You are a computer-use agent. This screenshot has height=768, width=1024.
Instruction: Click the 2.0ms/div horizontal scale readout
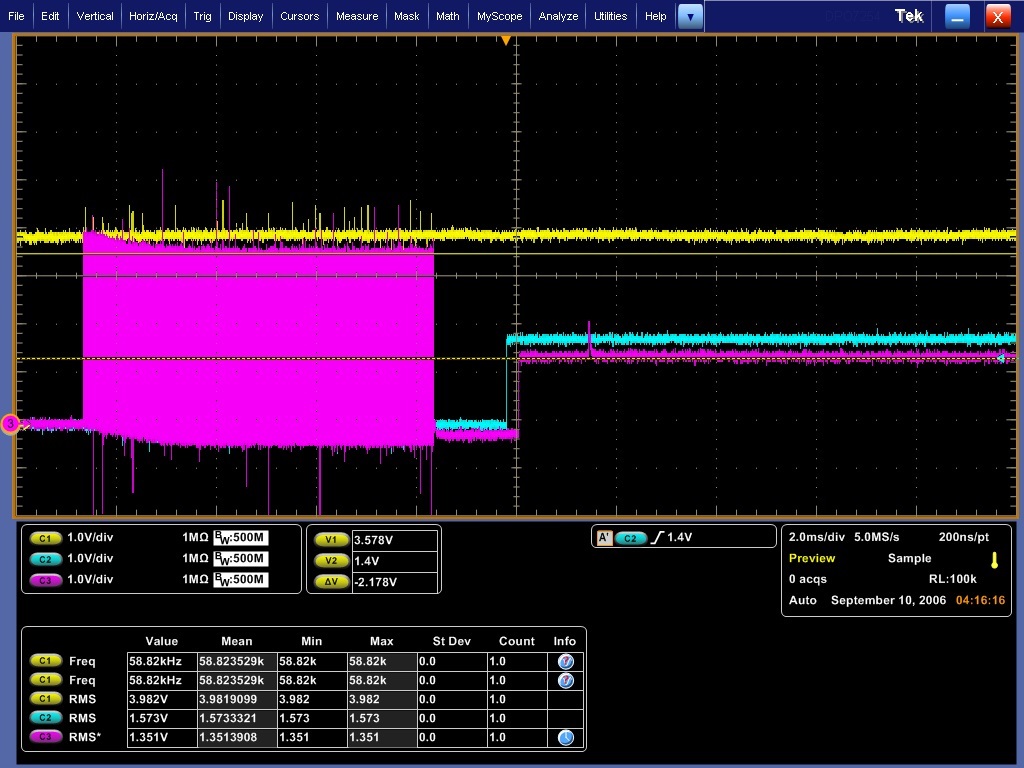click(816, 537)
